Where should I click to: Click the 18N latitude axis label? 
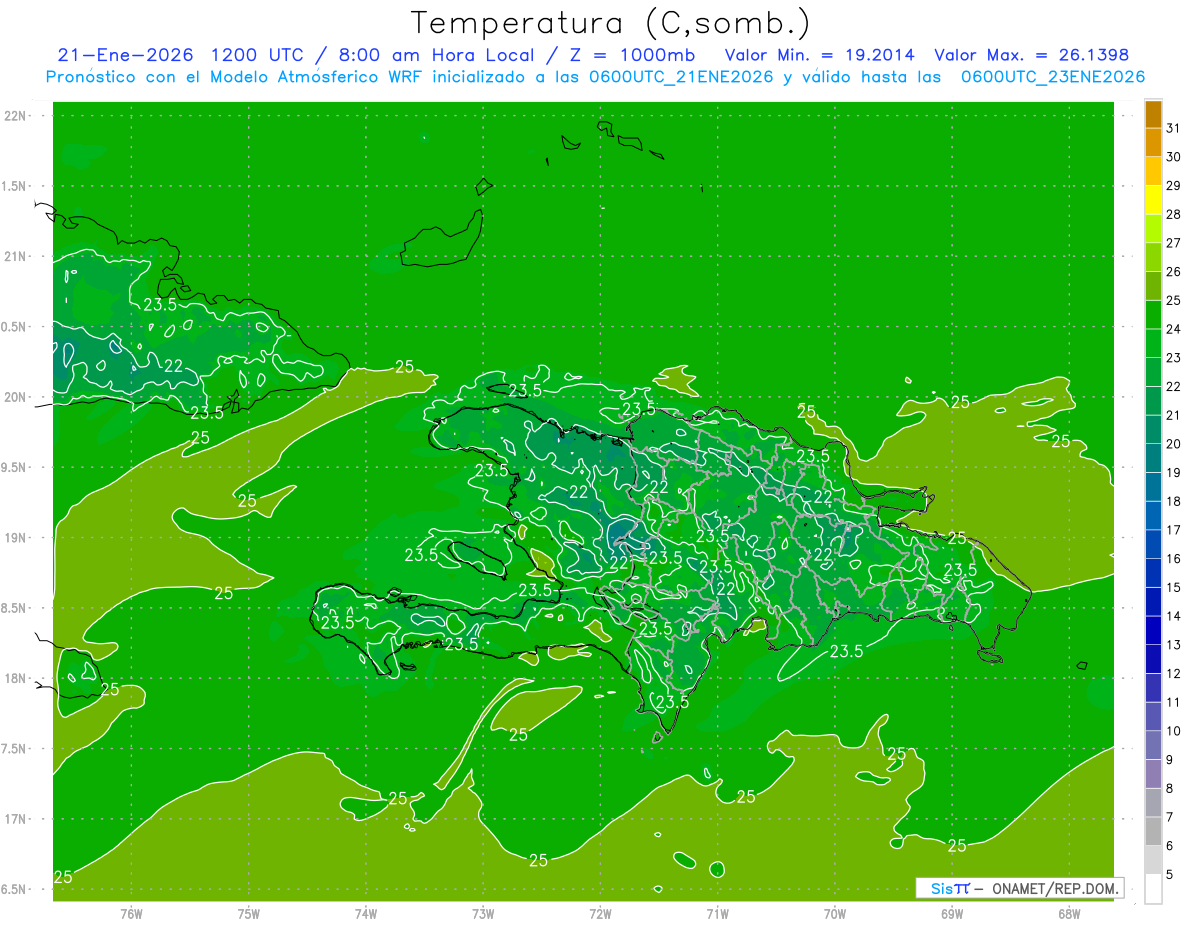pos(16,678)
